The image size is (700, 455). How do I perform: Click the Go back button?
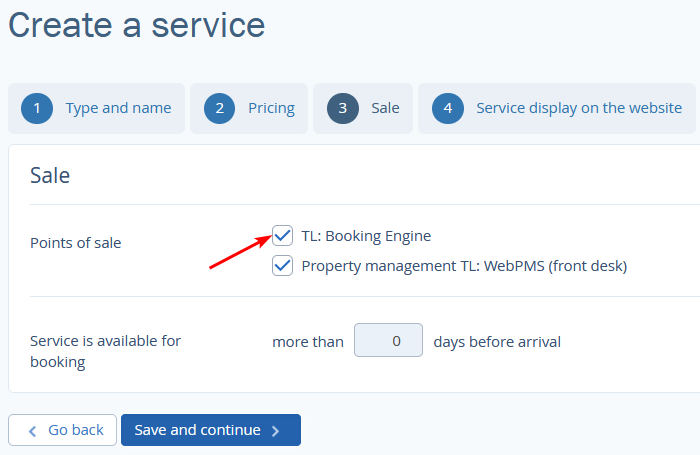click(x=62, y=430)
